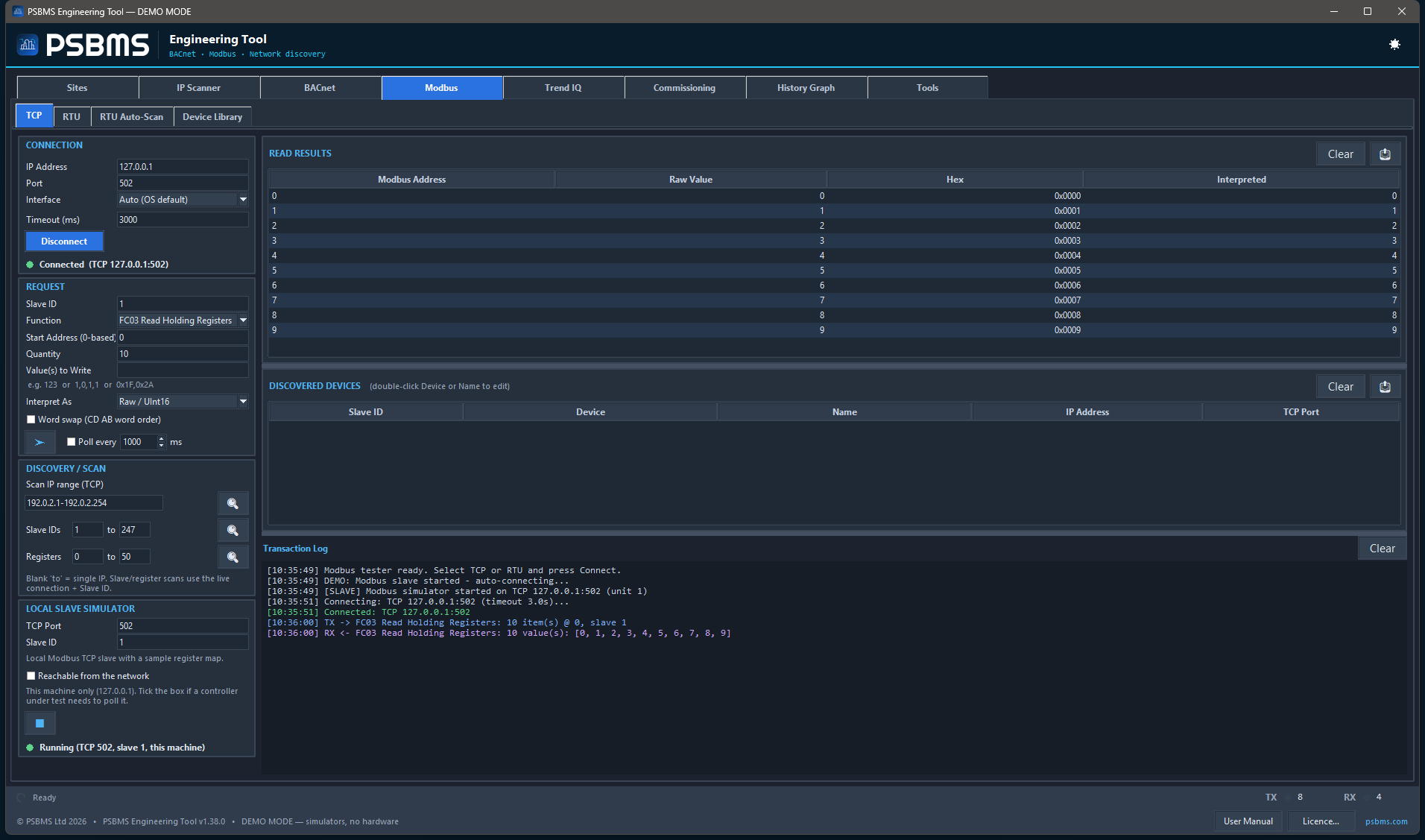Image resolution: width=1425 pixels, height=840 pixels.
Task: Switch to the Sites tab
Action: point(78,88)
